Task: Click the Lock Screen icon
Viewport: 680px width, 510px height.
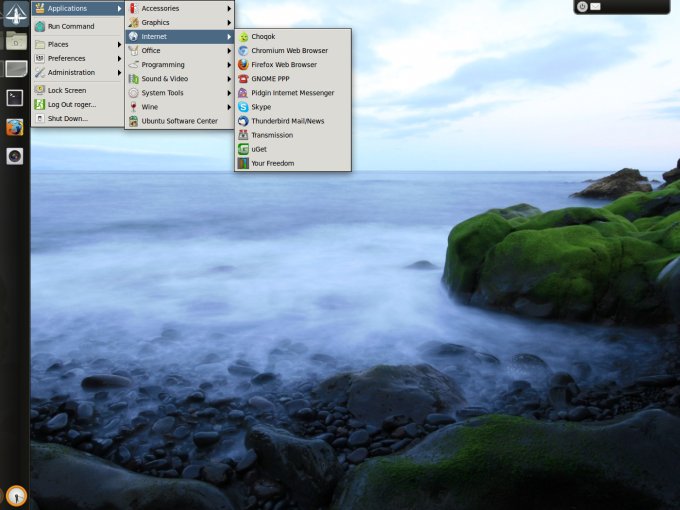Action: pos(39,90)
